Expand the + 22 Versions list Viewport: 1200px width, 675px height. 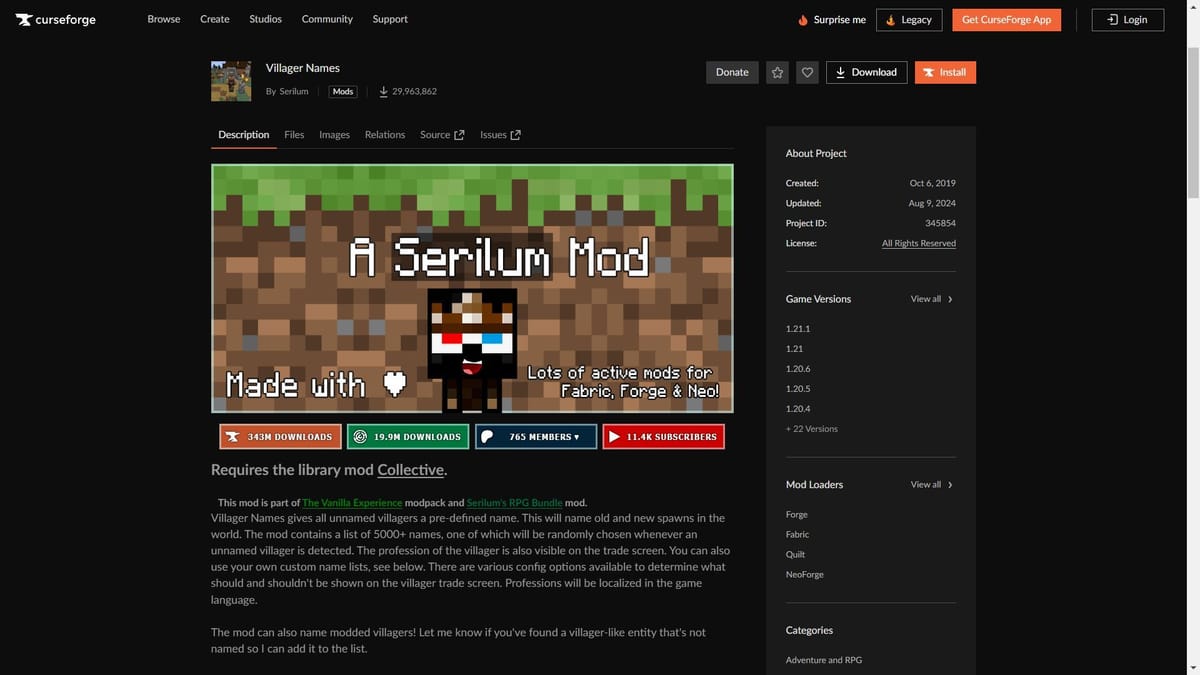(811, 428)
